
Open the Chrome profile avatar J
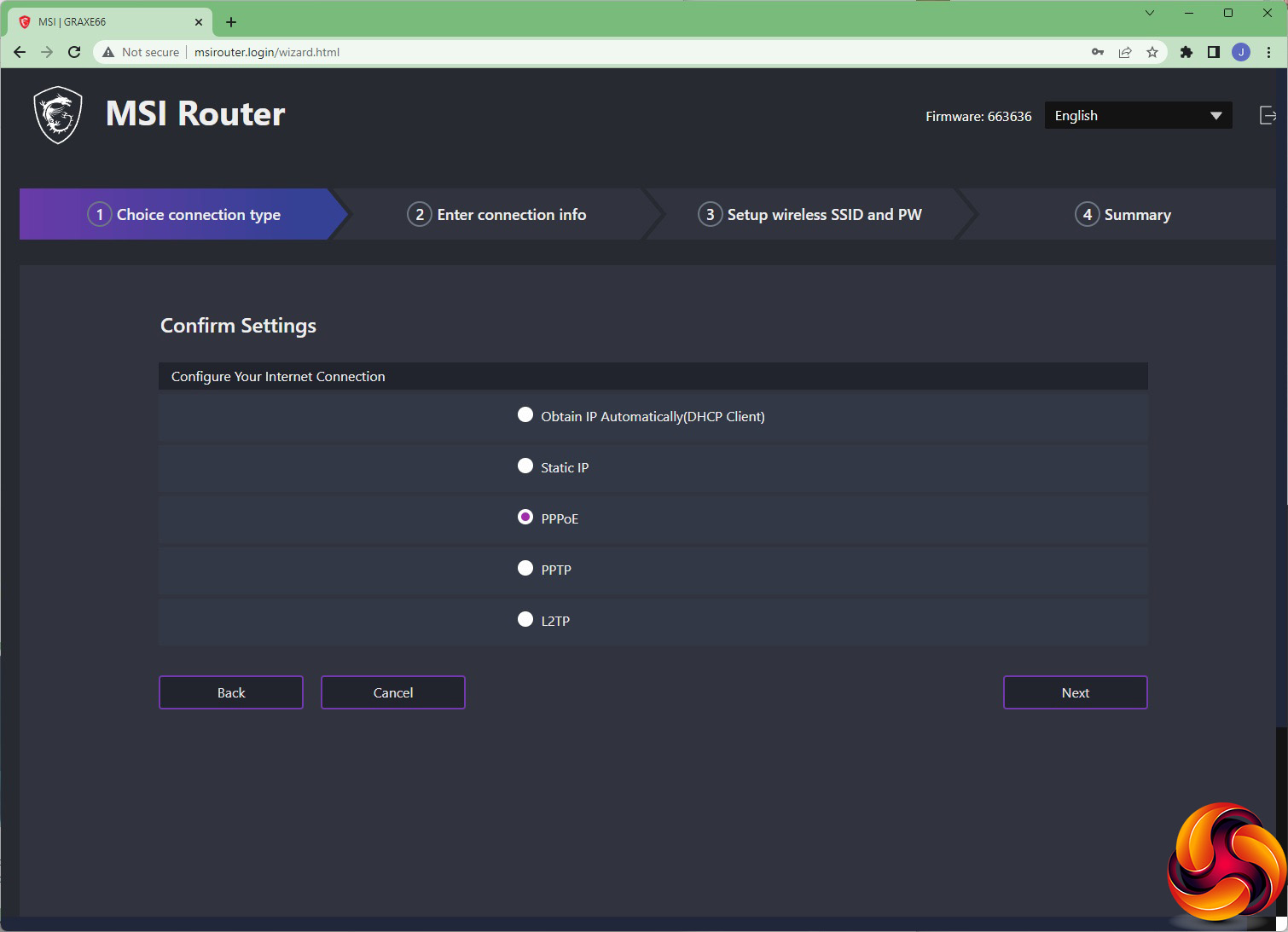pyautogui.click(x=1241, y=52)
